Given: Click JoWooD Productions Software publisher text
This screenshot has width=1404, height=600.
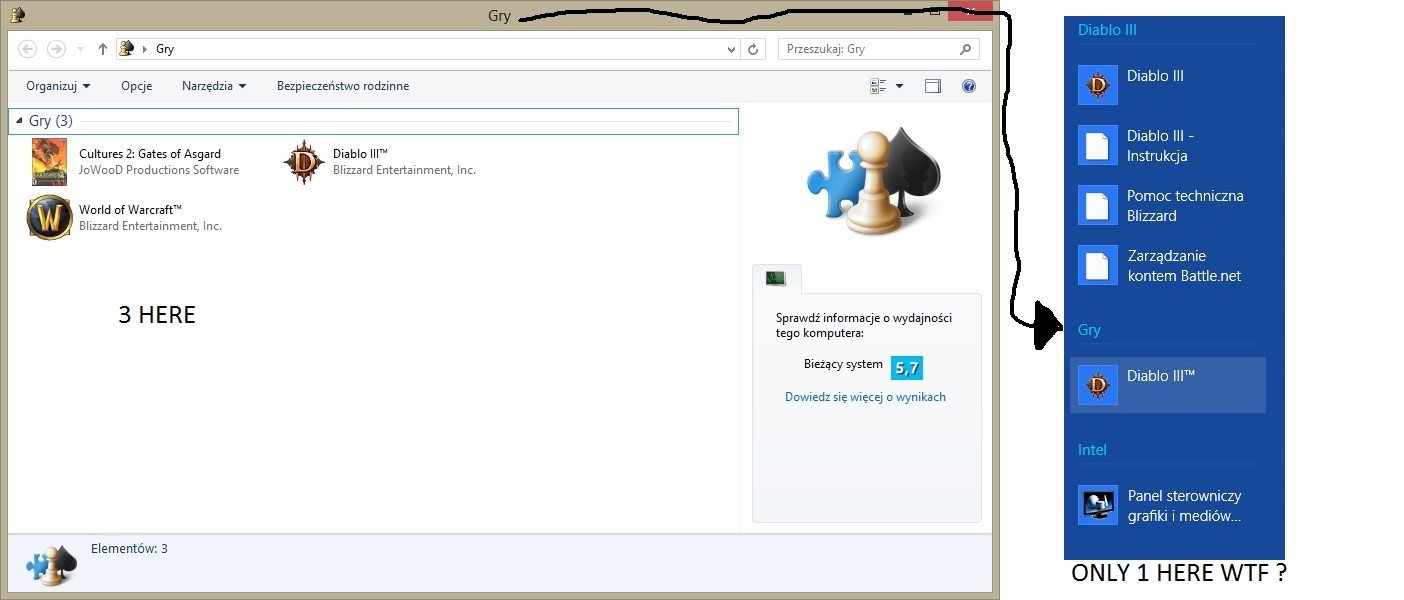Looking at the screenshot, I should tap(159, 170).
